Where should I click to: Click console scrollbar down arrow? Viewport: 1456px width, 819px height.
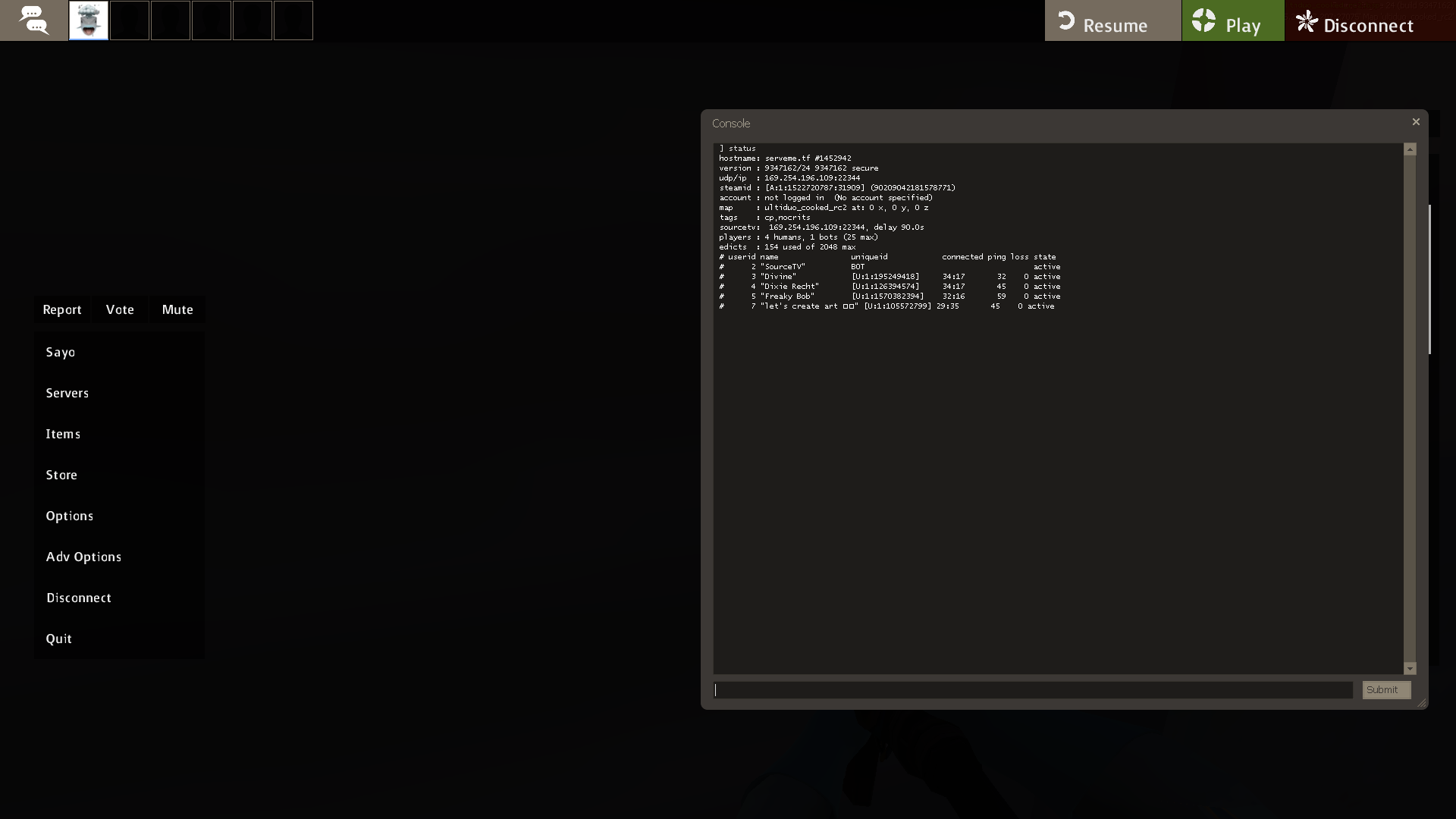click(x=1410, y=668)
